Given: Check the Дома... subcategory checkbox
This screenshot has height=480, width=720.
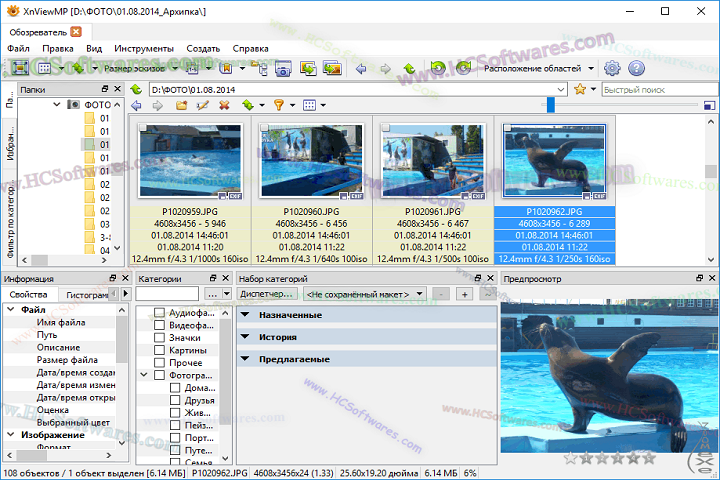Looking at the screenshot, I should (x=175, y=388).
